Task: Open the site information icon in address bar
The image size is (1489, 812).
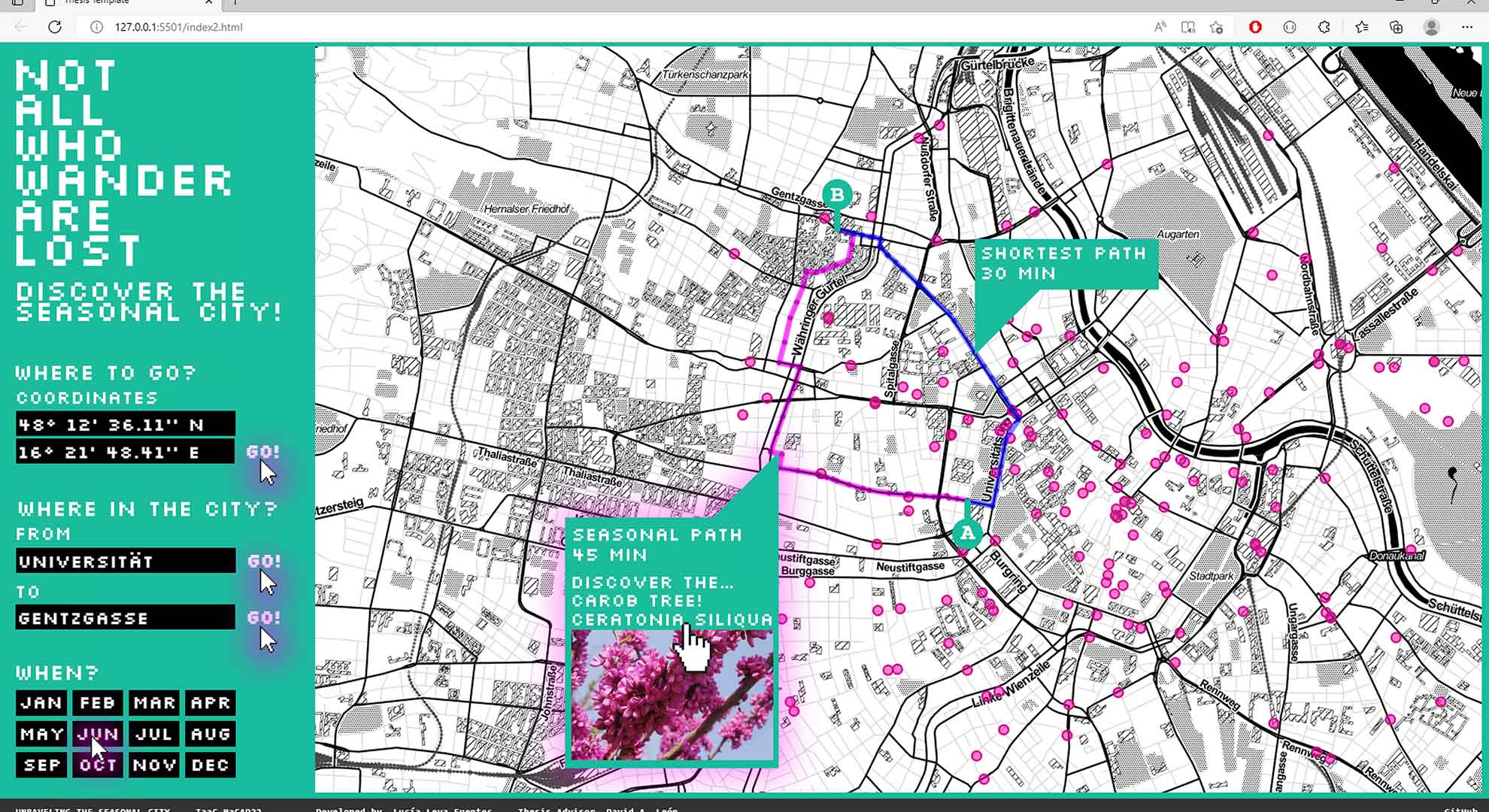Action: tap(96, 27)
